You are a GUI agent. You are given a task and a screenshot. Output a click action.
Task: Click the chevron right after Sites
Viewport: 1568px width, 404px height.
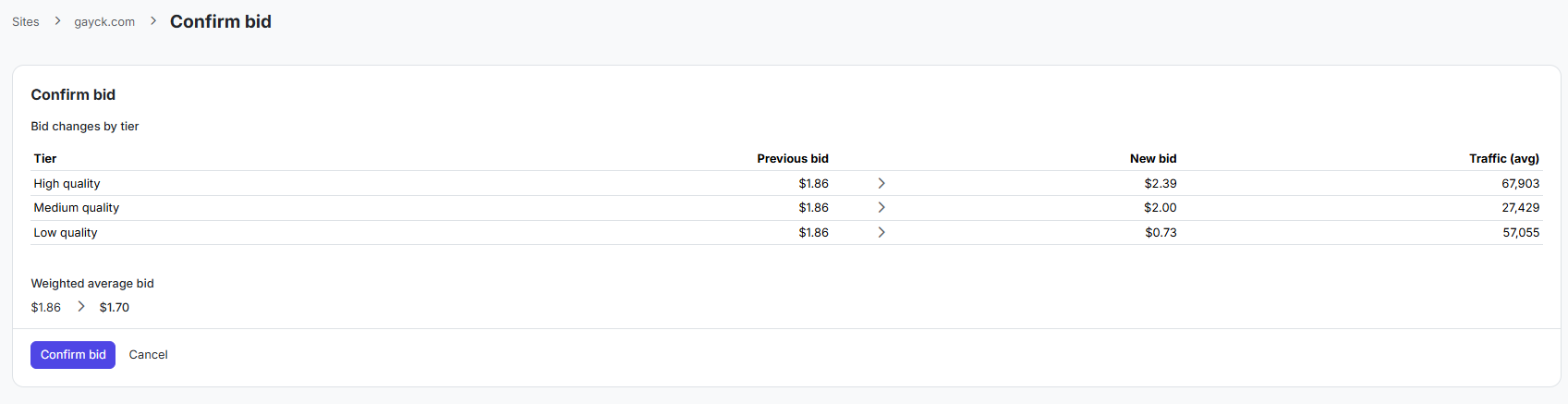point(57,21)
